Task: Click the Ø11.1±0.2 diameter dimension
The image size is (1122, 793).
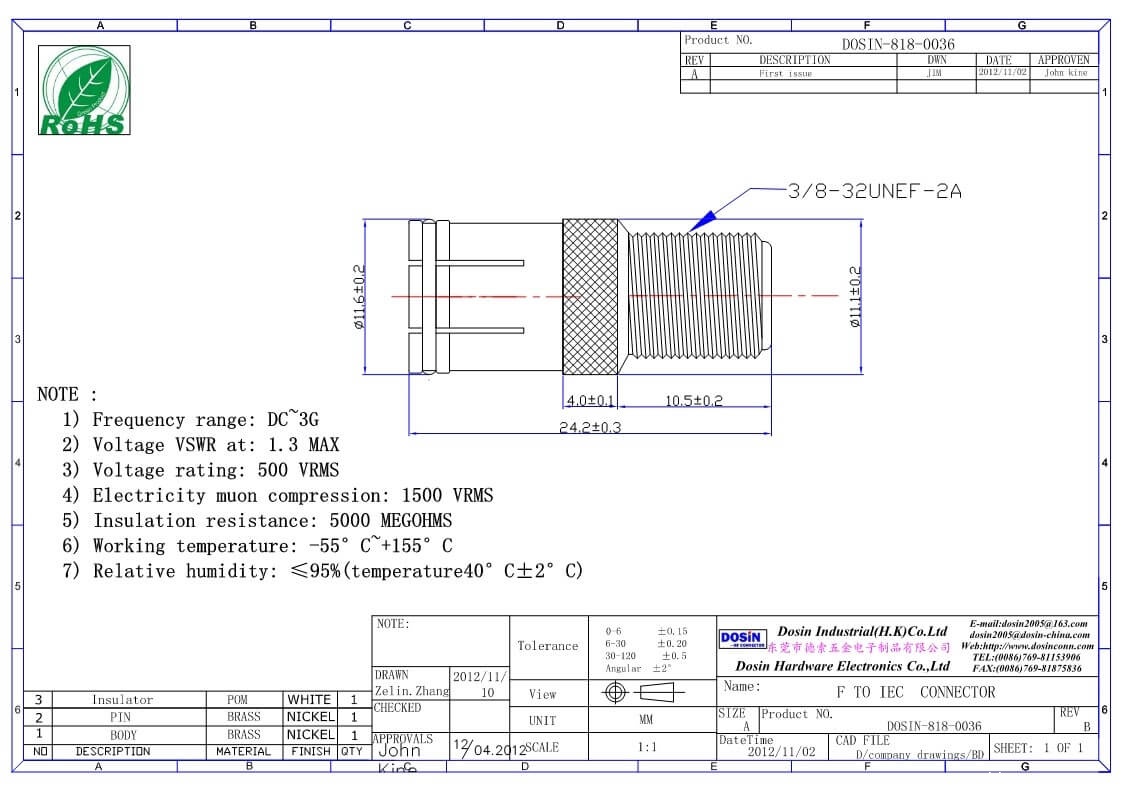Action: (855, 296)
